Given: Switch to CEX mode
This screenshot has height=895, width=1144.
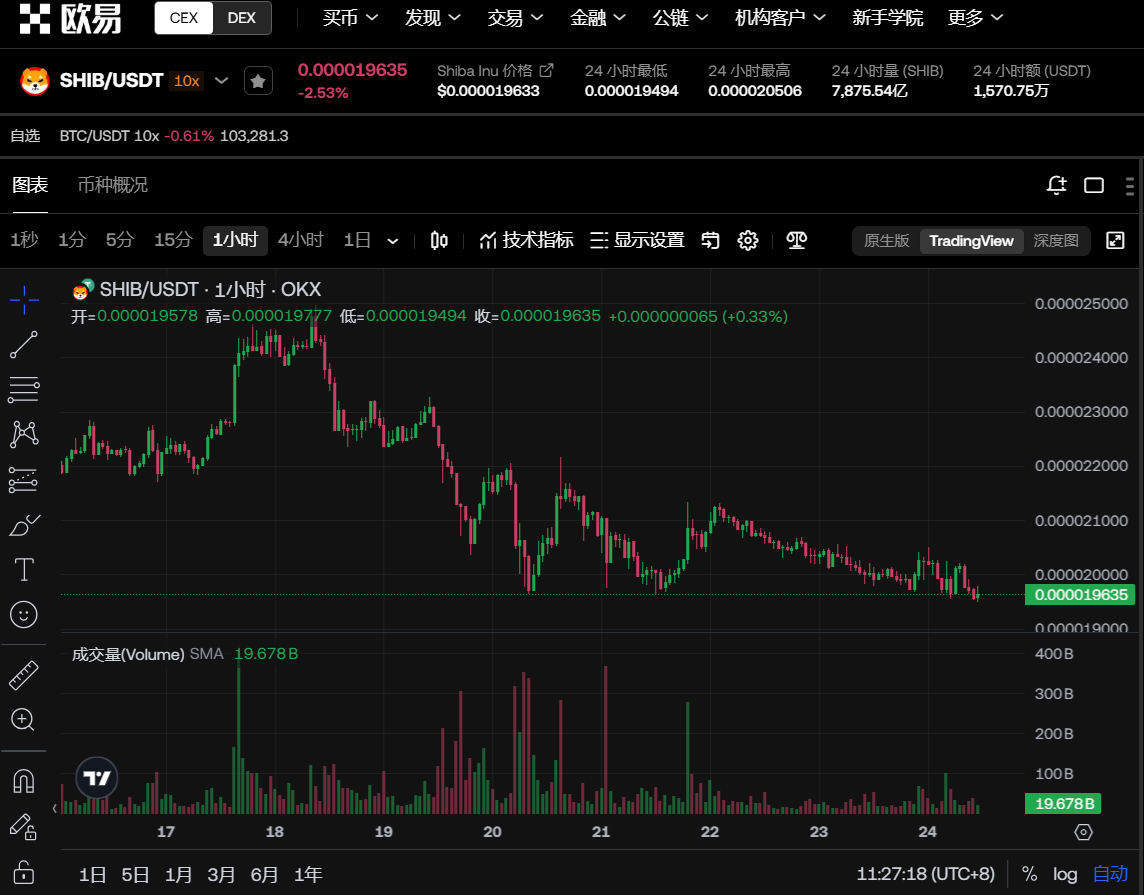Looking at the screenshot, I should [x=184, y=18].
